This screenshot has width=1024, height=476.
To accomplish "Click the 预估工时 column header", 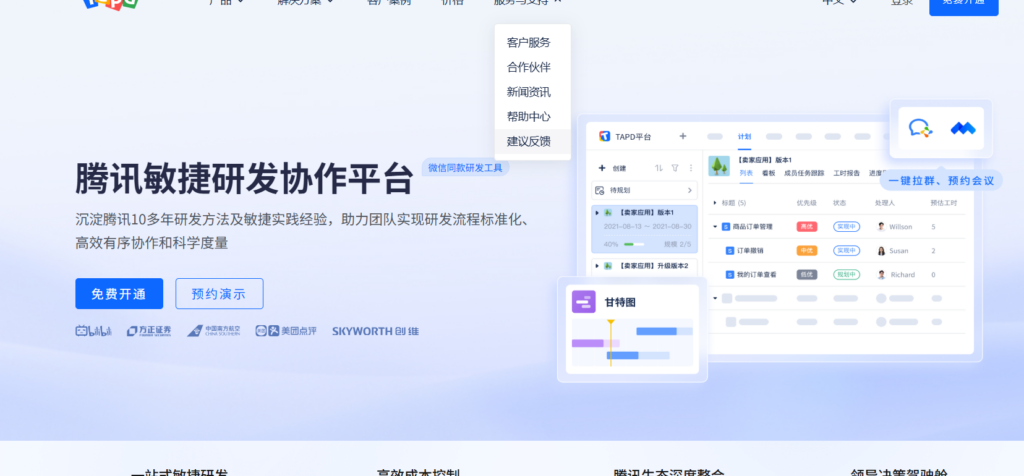I will tap(944, 203).
